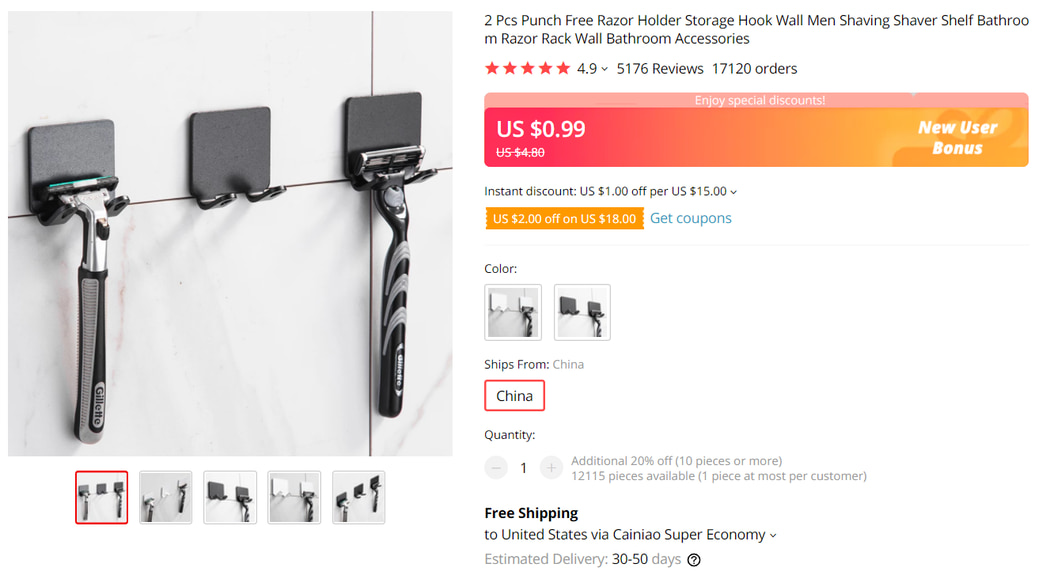This screenshot has height=575, width=1050.
Task: View the second gallery thumbnail
Action: 166,497
